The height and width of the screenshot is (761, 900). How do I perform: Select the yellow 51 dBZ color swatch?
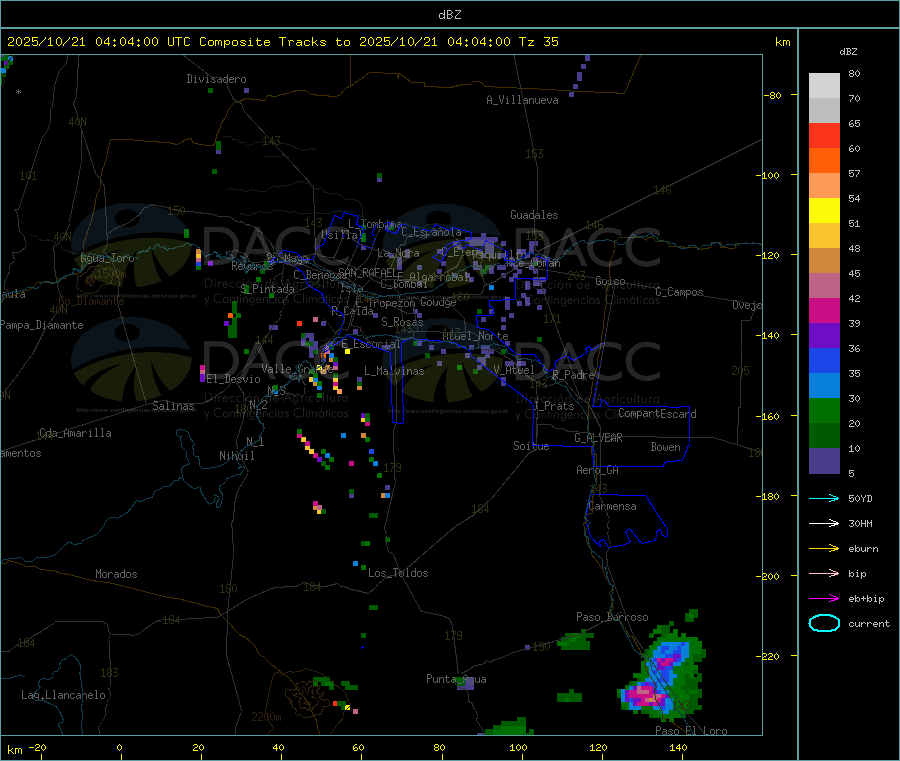[x=824, y=211]
